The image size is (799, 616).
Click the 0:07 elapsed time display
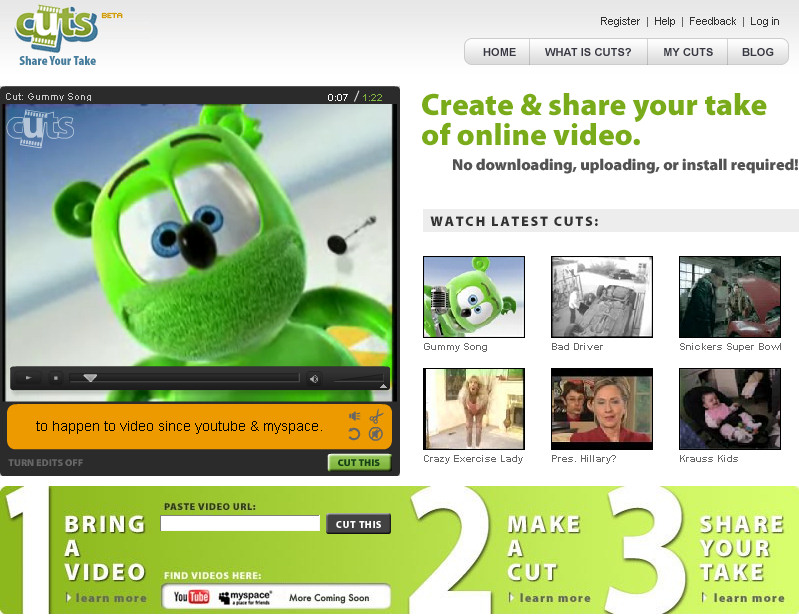pyautogui.click(x=337, y=97)
